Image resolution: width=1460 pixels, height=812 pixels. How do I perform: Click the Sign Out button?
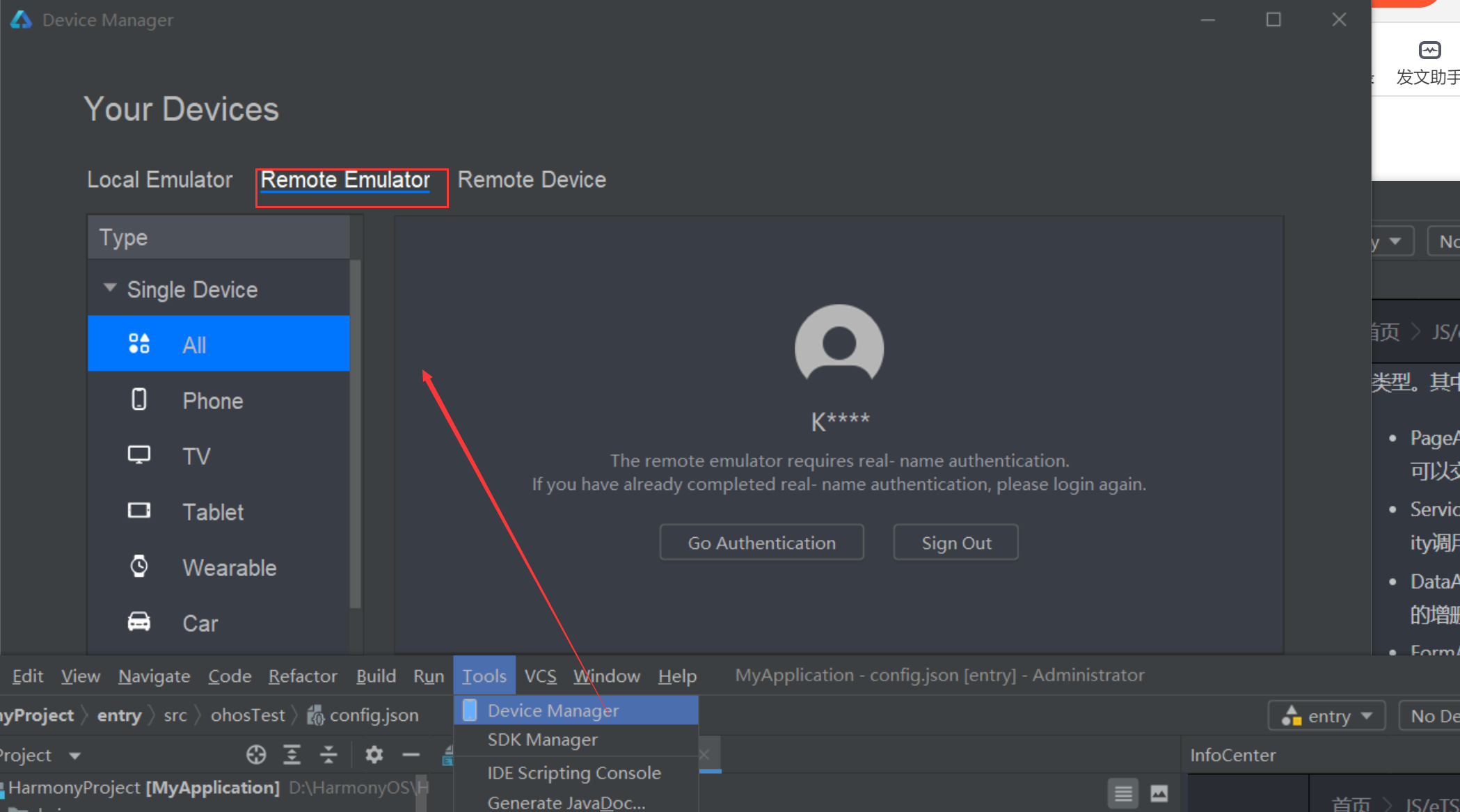coord(956,543)
